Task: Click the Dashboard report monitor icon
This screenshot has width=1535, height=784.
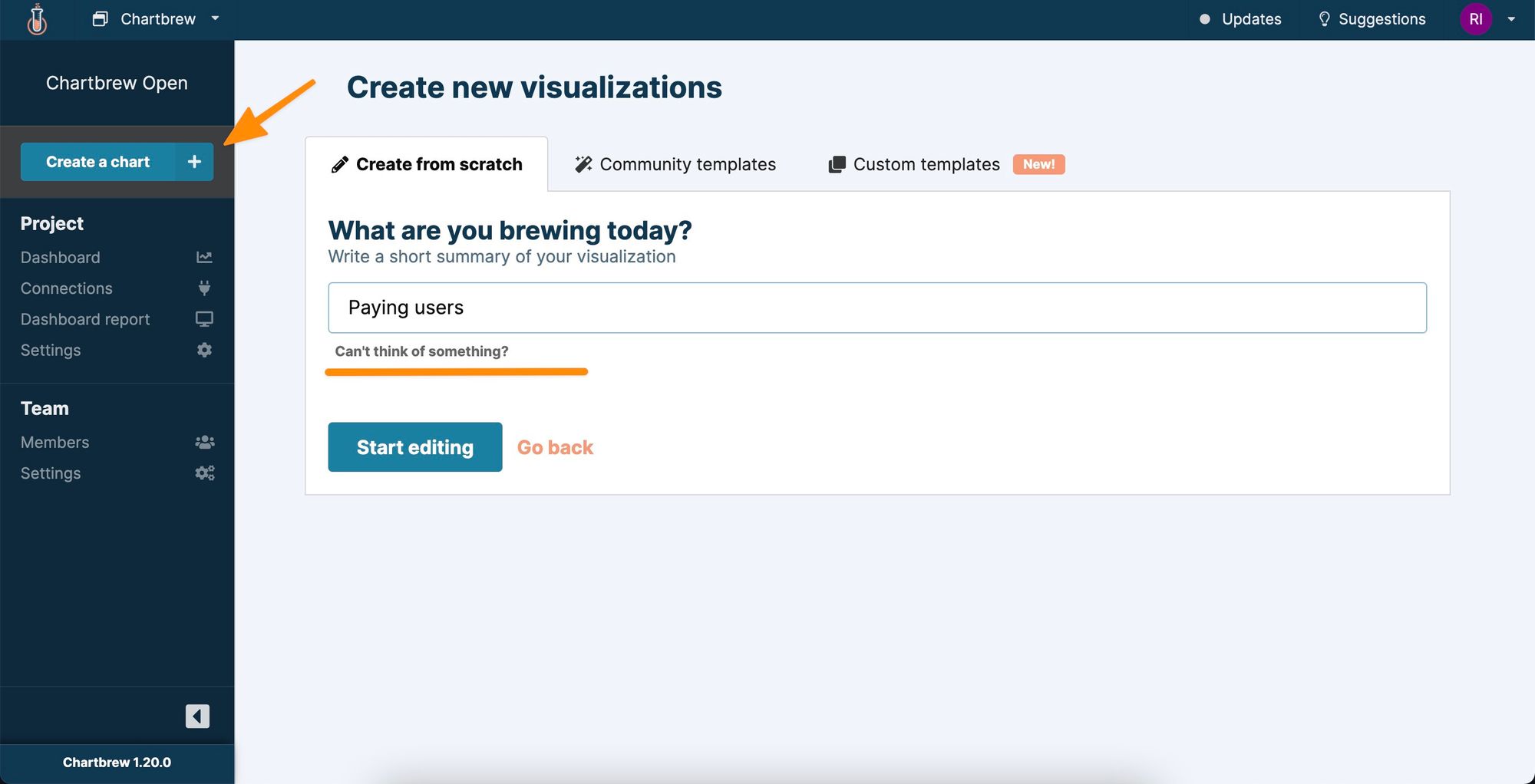Action: point(204,319)
